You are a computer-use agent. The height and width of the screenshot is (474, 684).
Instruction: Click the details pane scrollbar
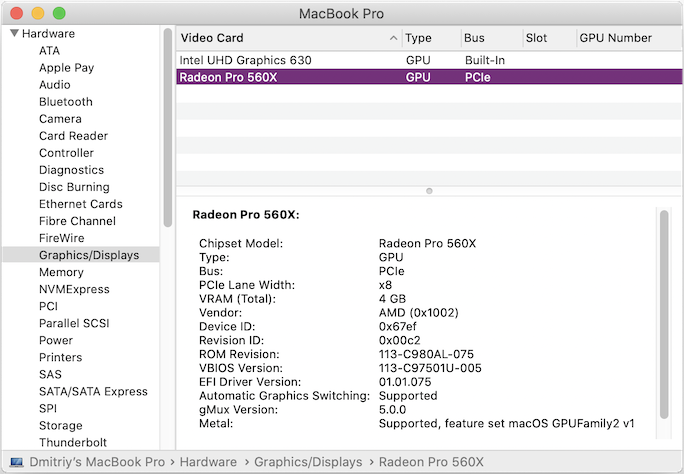click(x=663, y=310)
